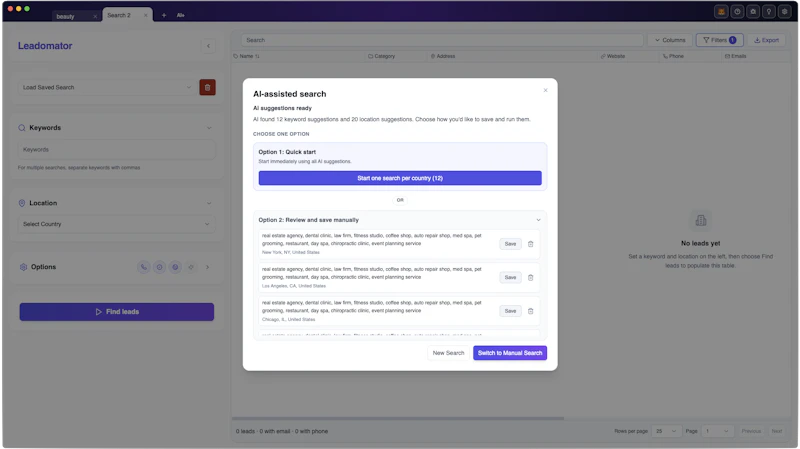Click the Keywords magnifier icon
This screenshot has height=449, width=800.
(x=22, y=128)
